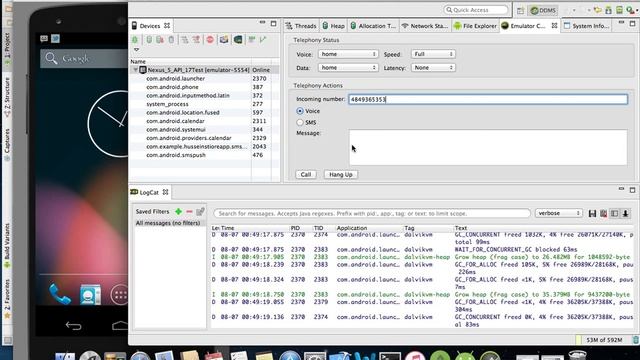Open the Network Statistics tab
Viewport: 640px width, 360px height.
point(425,26)
